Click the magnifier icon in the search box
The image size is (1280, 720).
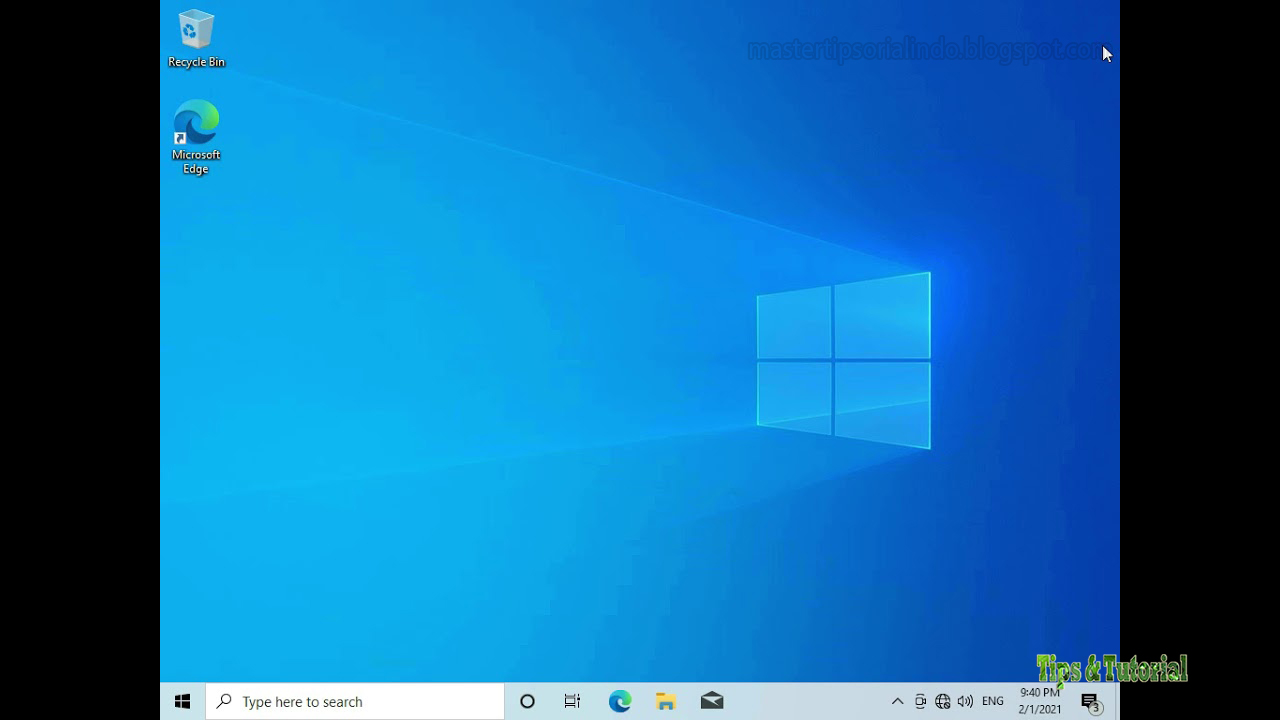(223, 701)
